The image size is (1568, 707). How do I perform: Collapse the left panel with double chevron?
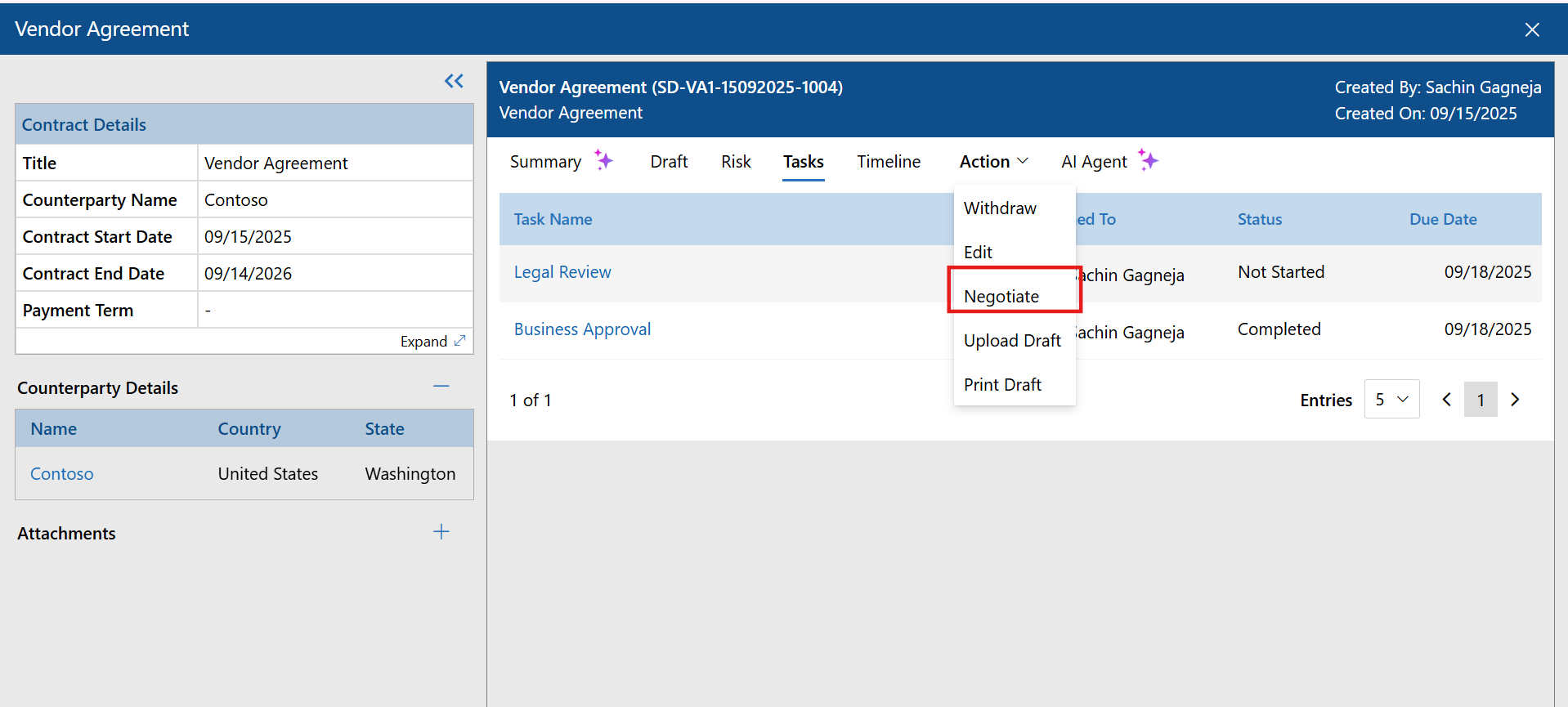[x=454, y=81]
